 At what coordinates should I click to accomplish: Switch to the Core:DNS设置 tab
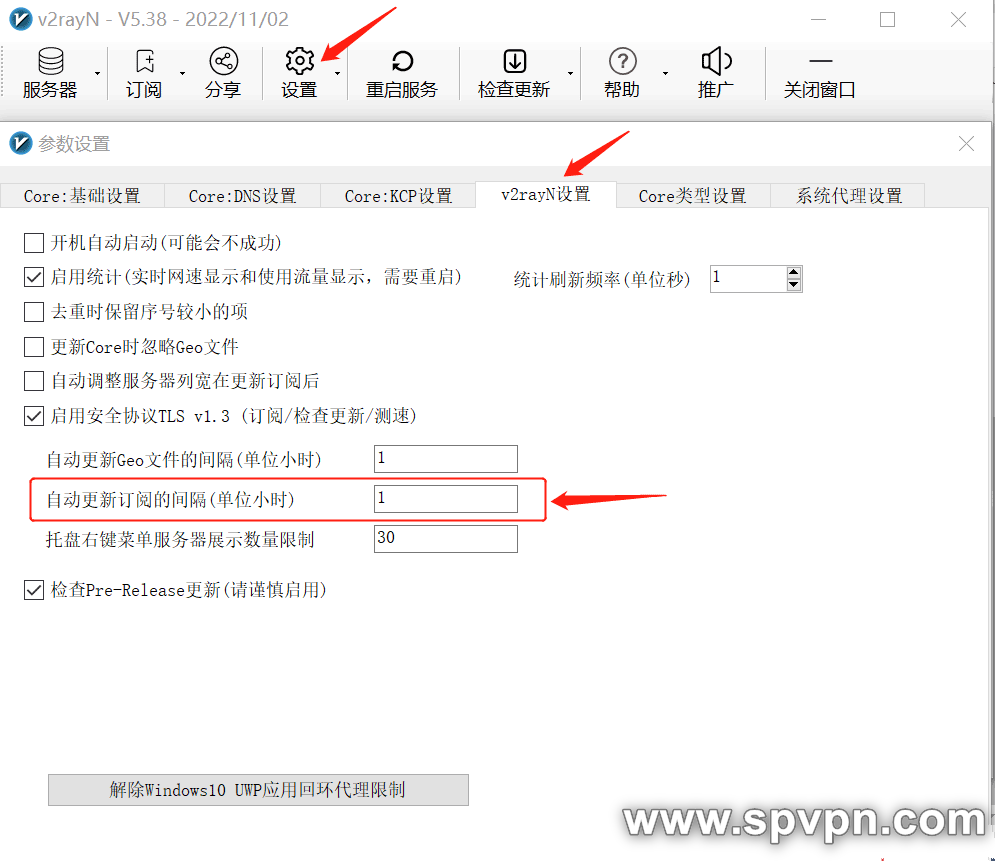[242, 196]
